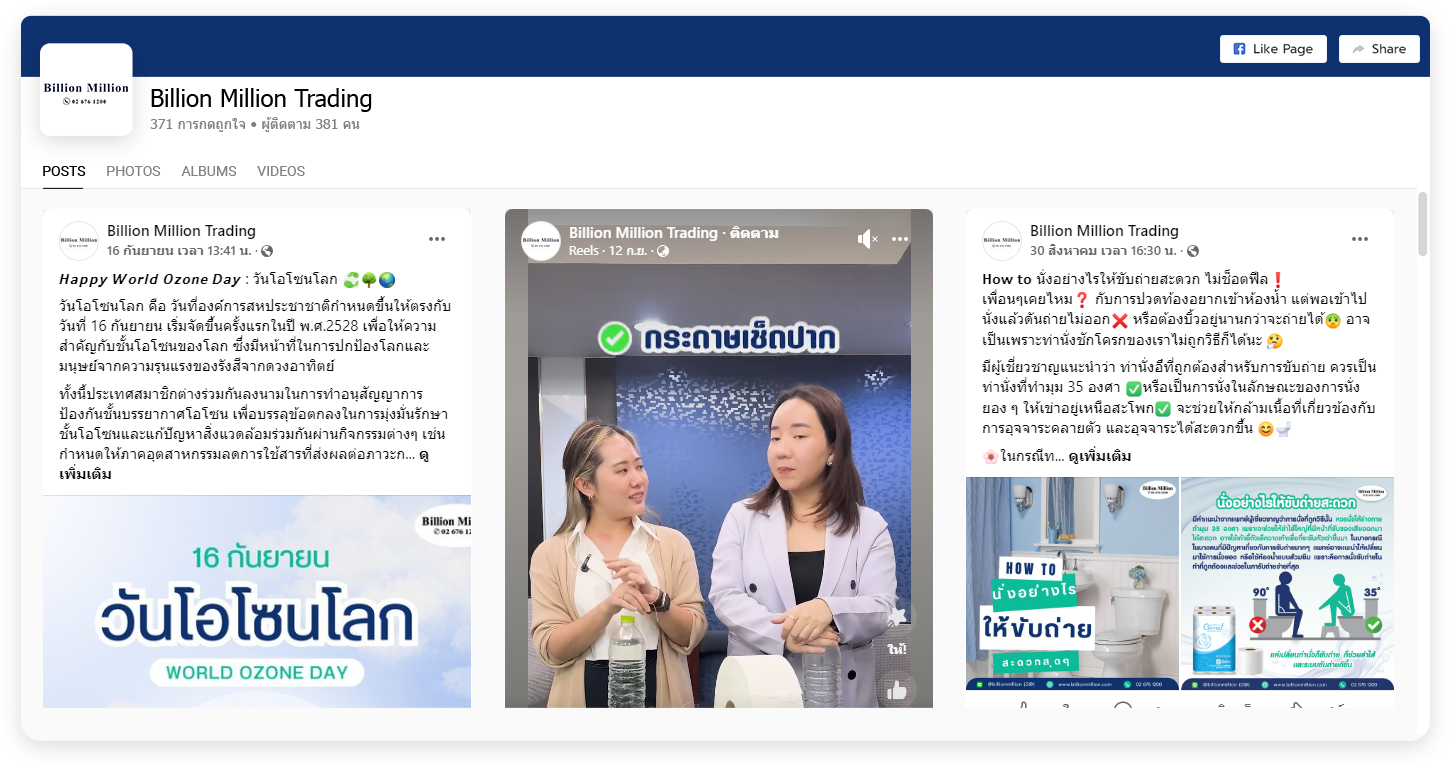Screen dimensions: 1451x767
Task: Open the three-dot menu on the Reels post
Action: (900, 239)
